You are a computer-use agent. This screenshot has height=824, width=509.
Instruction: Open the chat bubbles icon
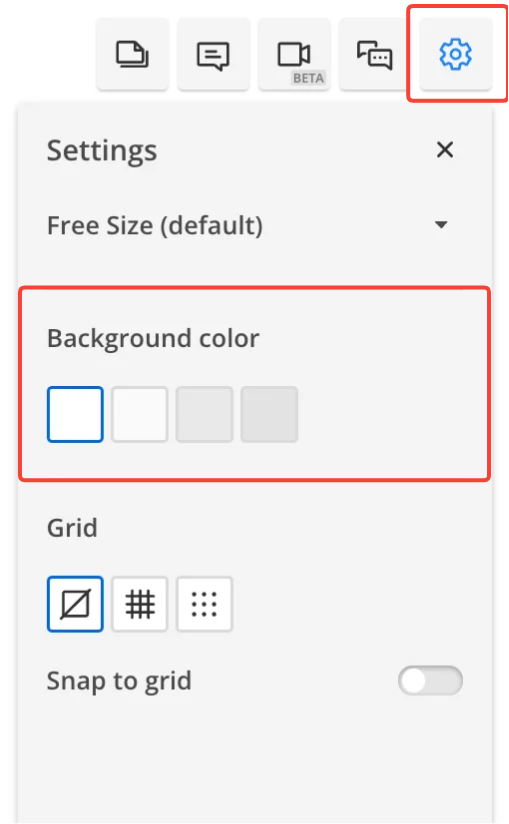[375, 54]
